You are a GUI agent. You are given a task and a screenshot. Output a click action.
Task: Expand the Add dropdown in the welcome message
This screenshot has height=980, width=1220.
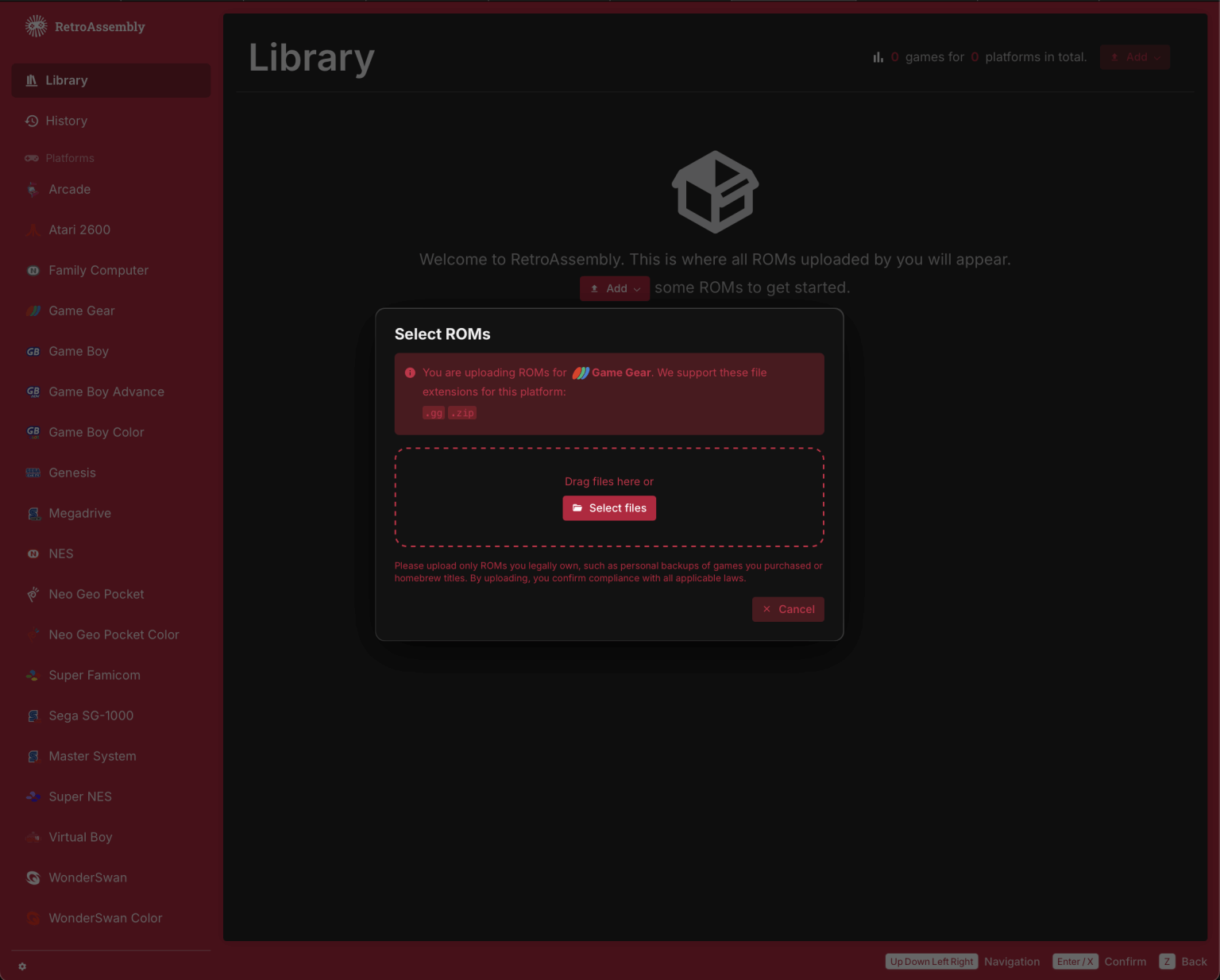[x=614, y=288]
